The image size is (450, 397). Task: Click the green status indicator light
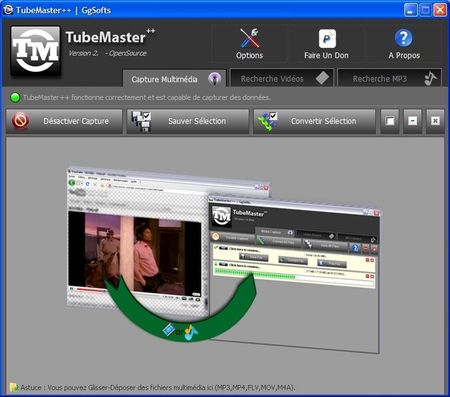tap(15, 98)
